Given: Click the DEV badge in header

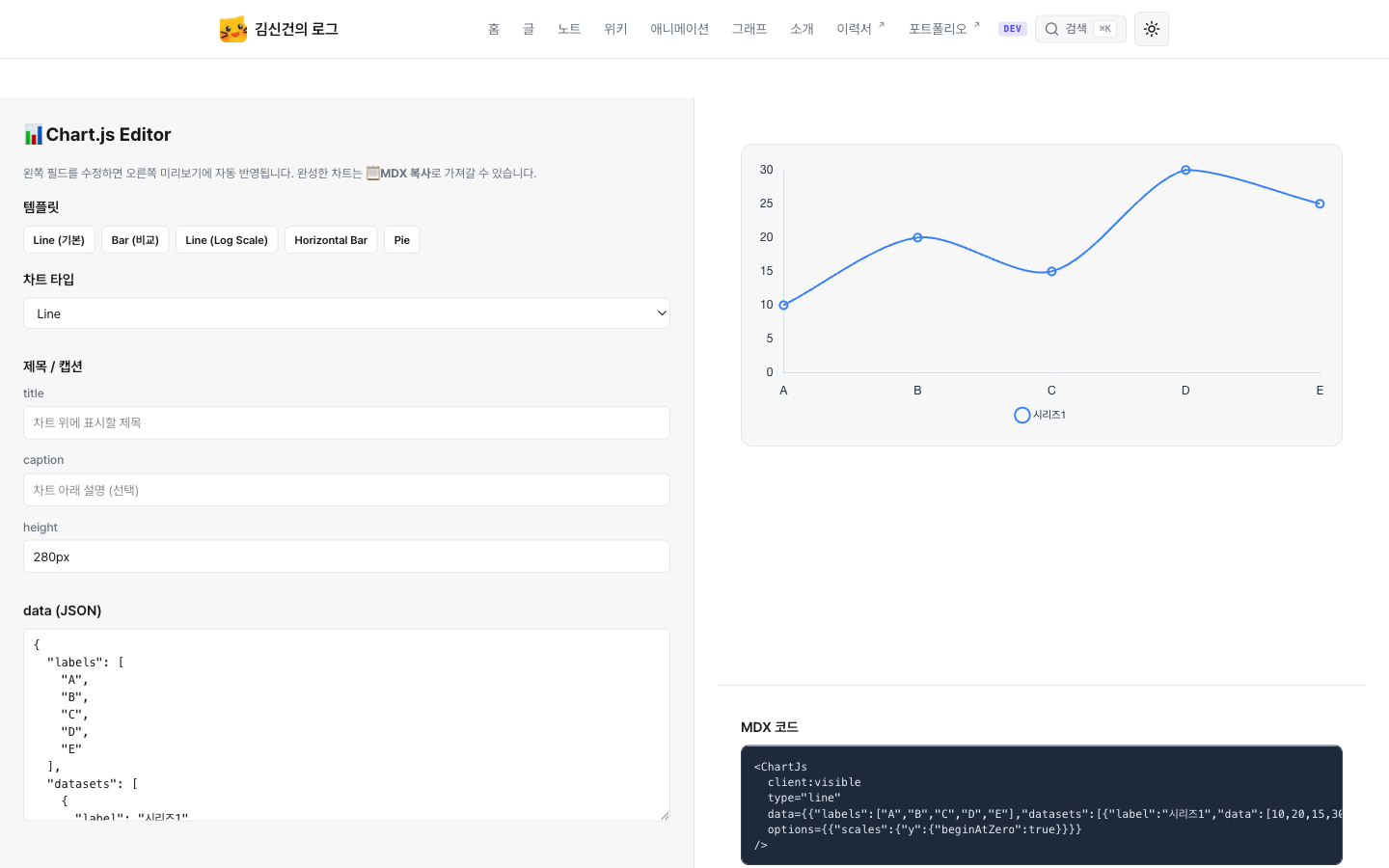Looking at the screenshot, I should coord(1013,29).
